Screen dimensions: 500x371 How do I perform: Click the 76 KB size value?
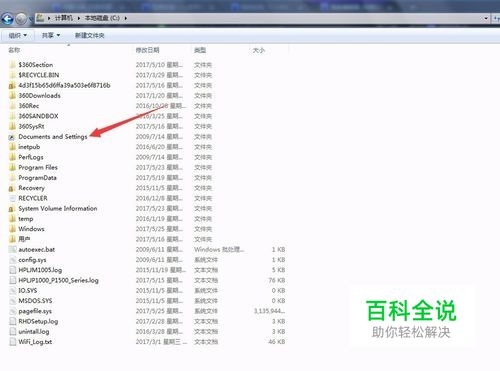pos(277,280)
